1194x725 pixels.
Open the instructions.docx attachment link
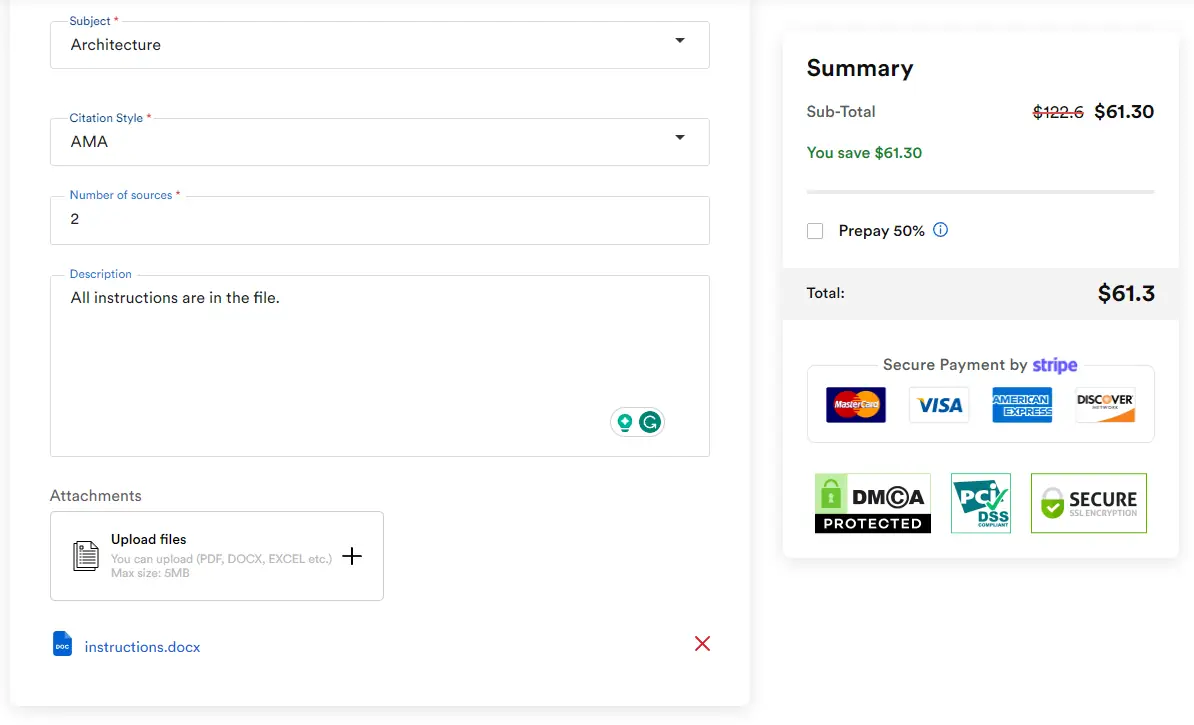(142, 647)
